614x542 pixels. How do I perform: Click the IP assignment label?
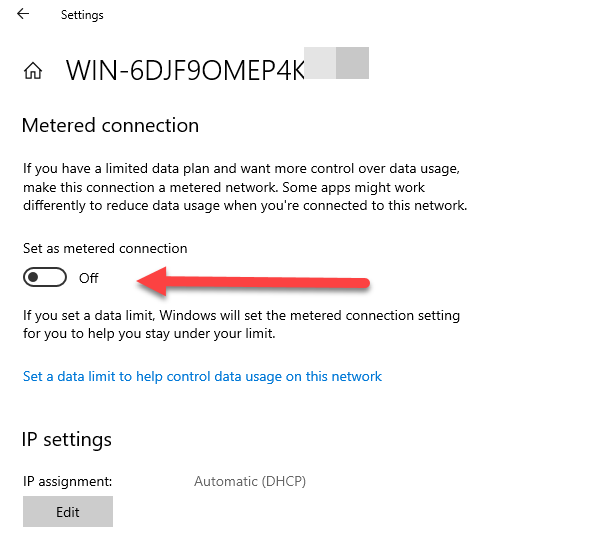click(68, 481)
